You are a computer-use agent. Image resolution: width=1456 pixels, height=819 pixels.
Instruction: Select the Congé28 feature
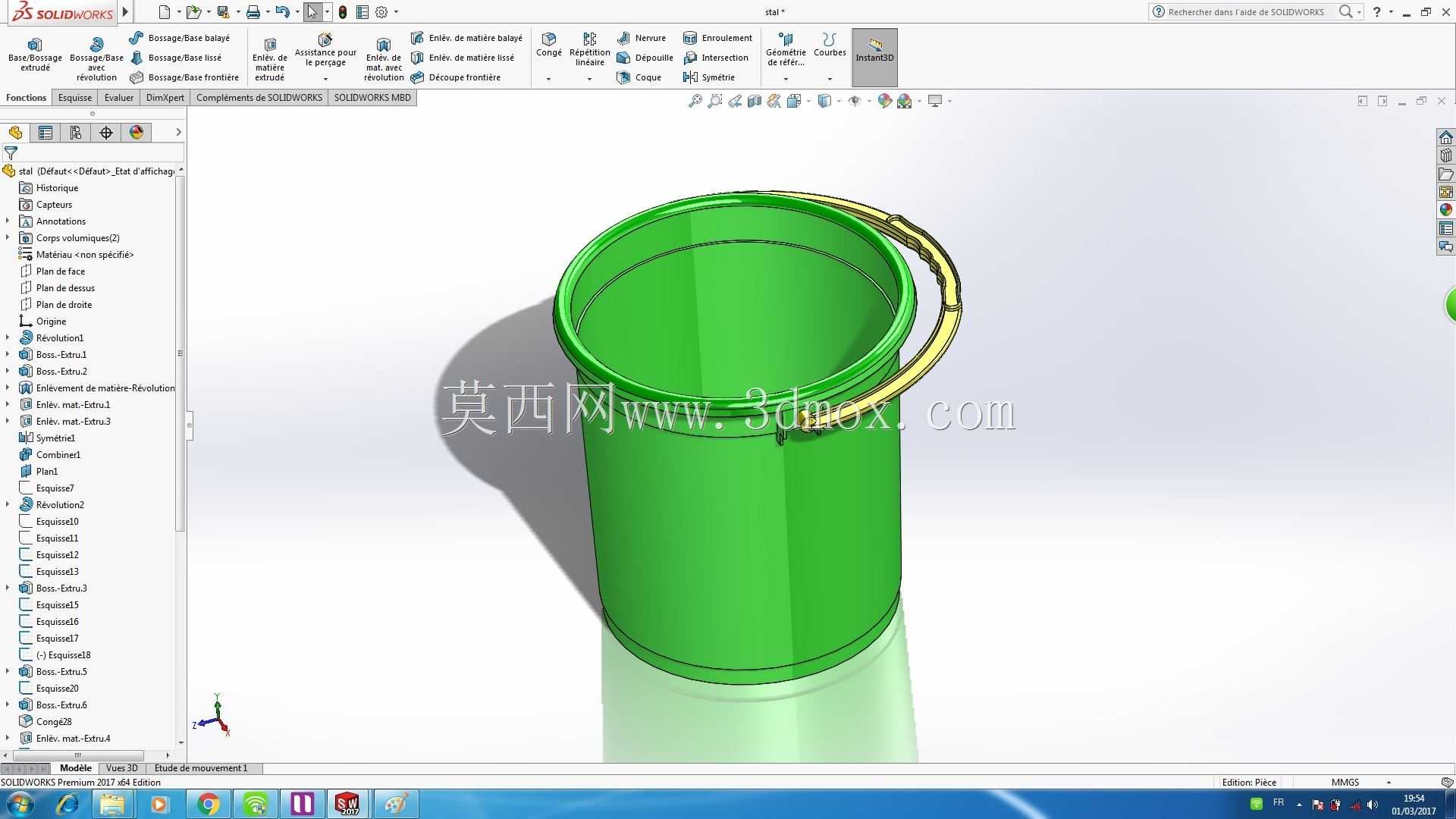coord(54,722)
